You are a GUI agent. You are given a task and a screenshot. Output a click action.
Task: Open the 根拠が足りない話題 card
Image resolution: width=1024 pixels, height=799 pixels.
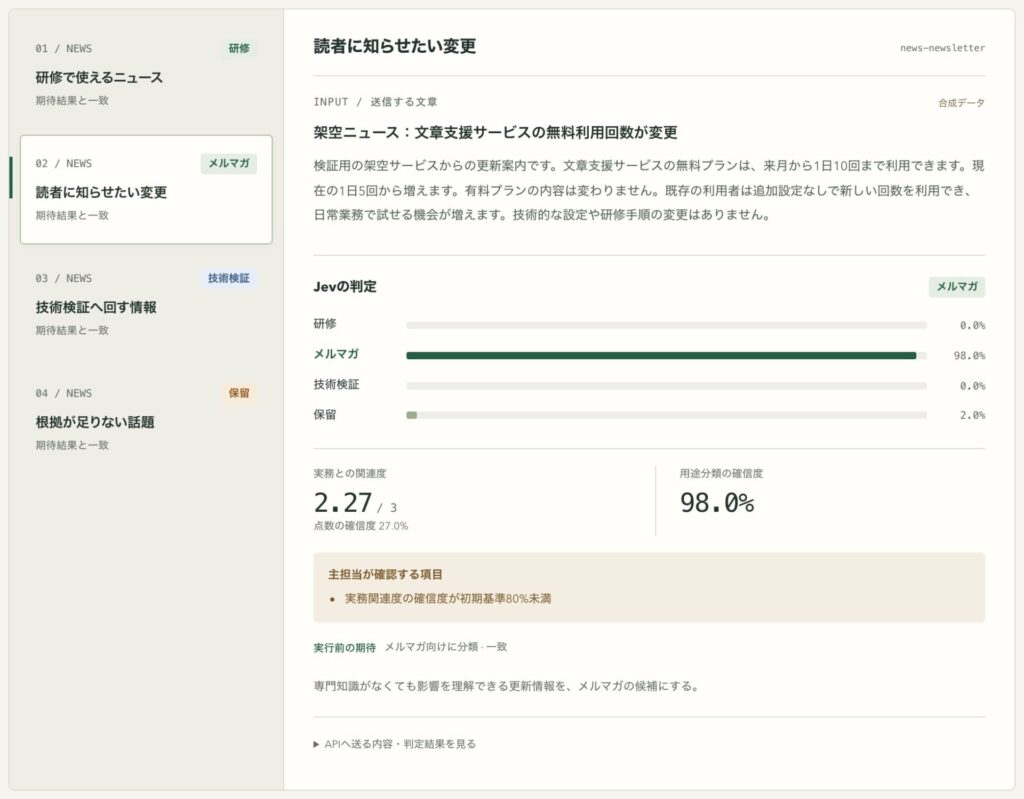pyautogui.click(x=146, y=419)
